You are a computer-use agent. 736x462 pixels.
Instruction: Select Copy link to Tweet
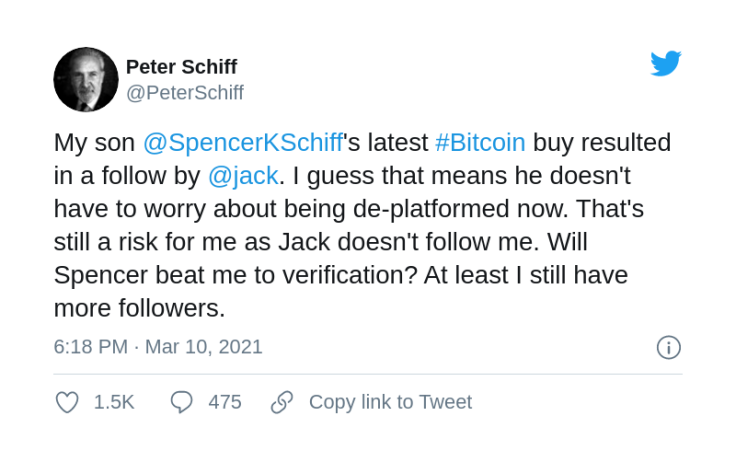(390, 402)
